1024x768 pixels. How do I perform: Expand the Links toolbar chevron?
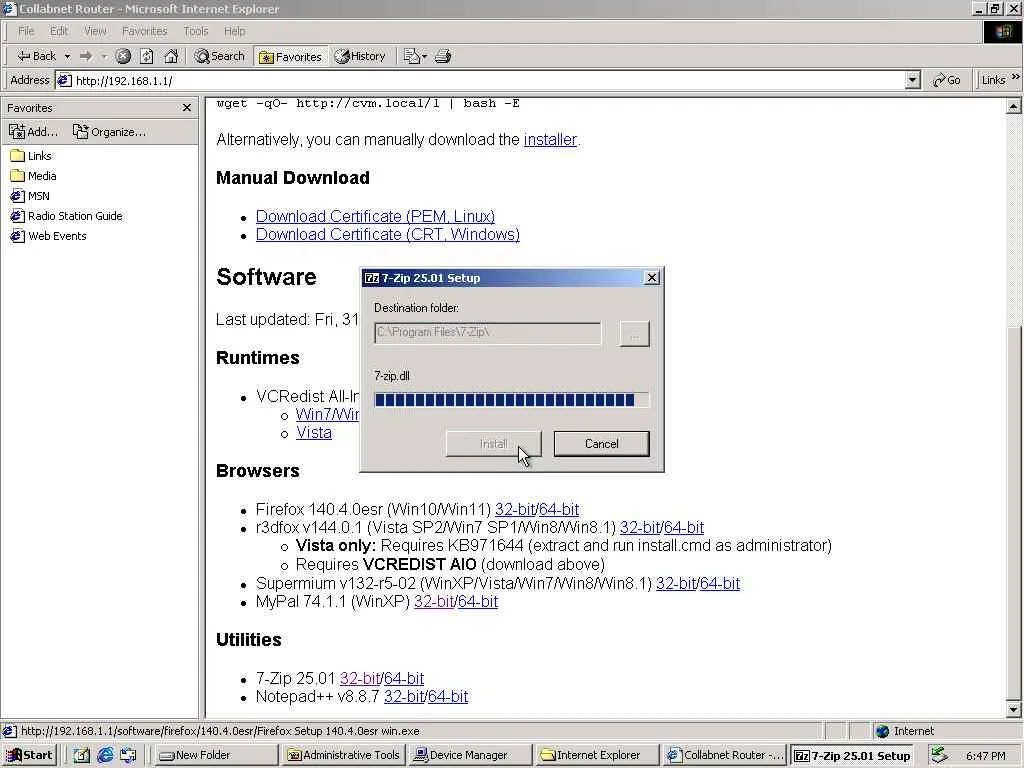click(1016, 78)
